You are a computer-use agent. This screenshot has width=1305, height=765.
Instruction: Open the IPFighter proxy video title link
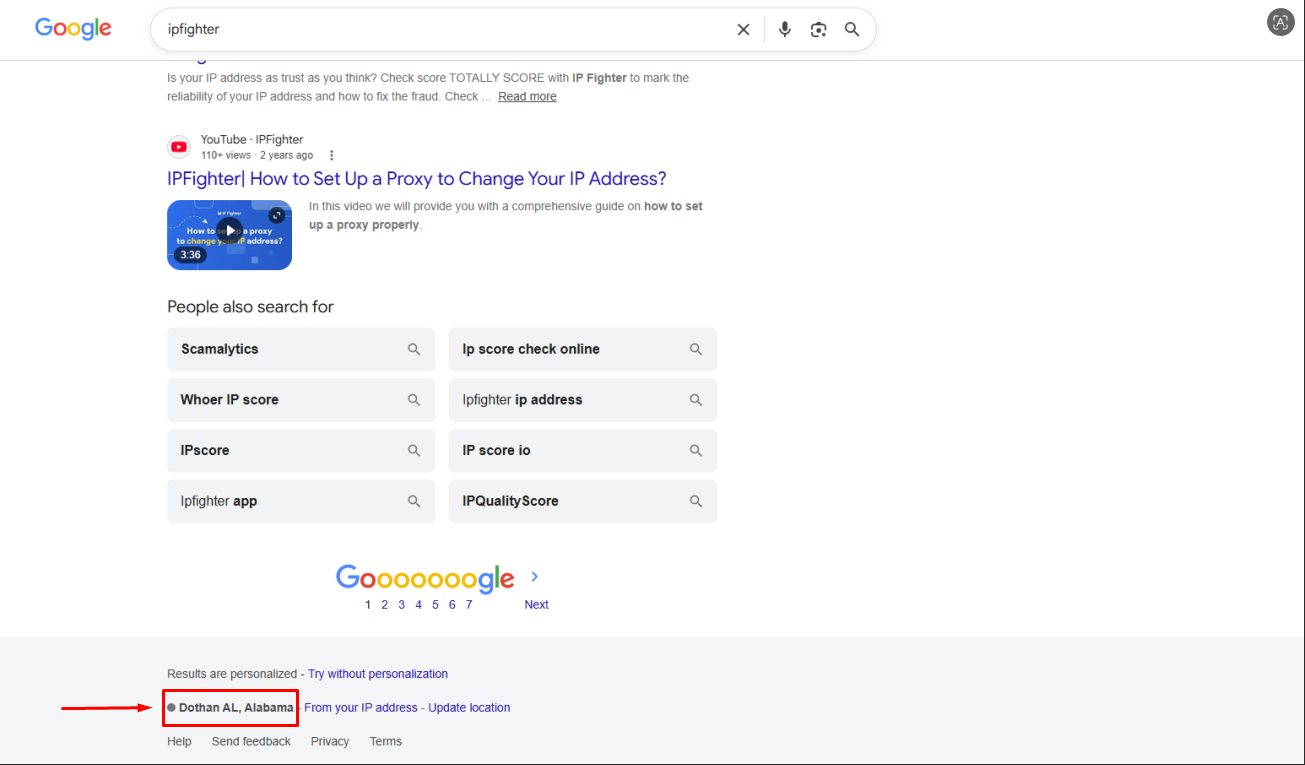[417, 179]
